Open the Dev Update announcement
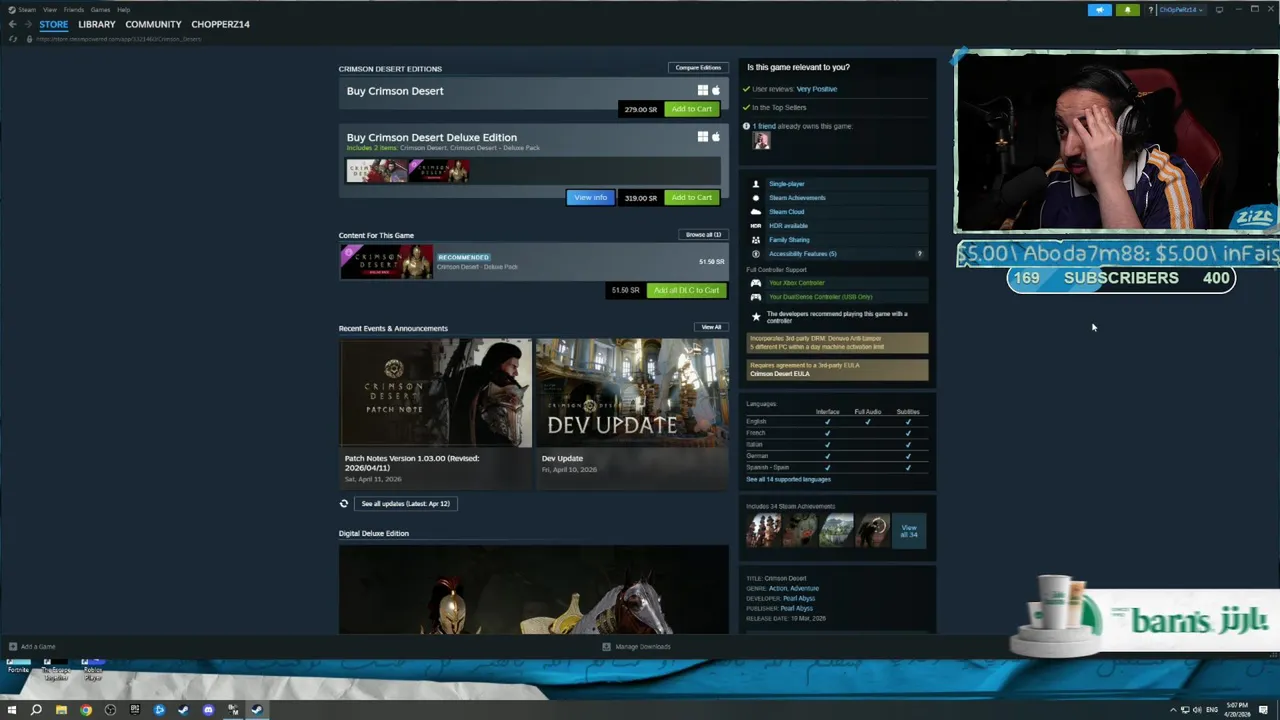Screen dimensions: 1280x720 pos(632,413)
